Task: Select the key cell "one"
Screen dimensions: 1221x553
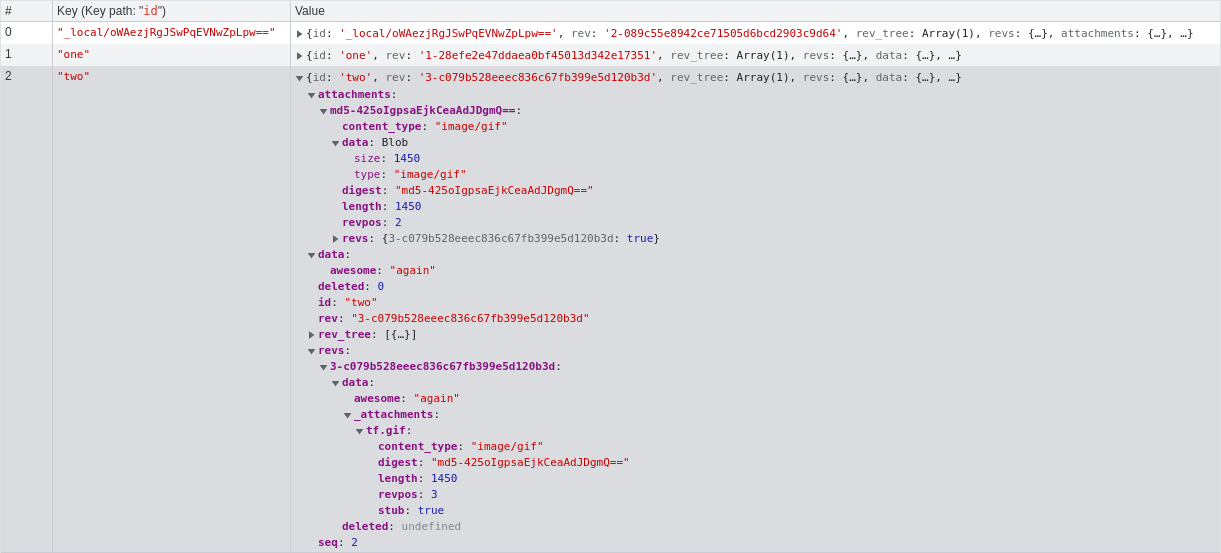Action: click(x=171, y=55)
